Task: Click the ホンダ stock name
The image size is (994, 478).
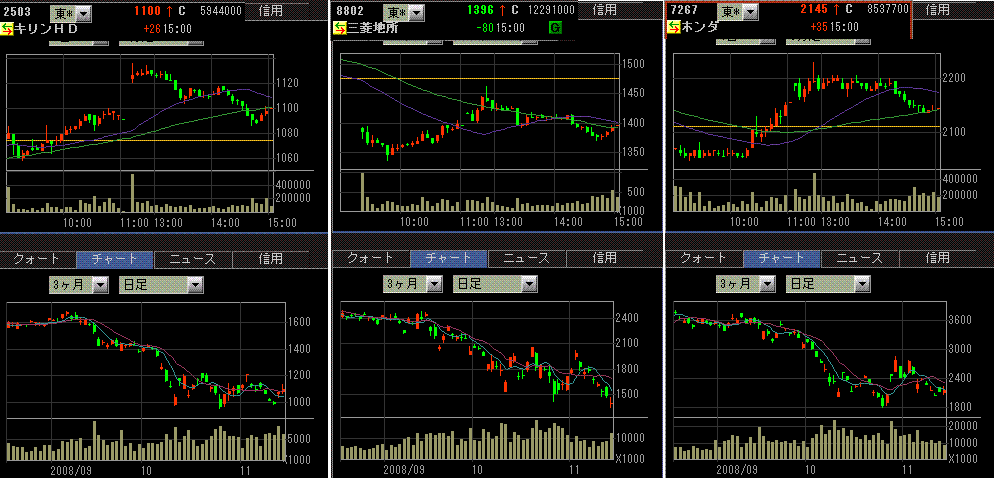Action: click(701, 27)
